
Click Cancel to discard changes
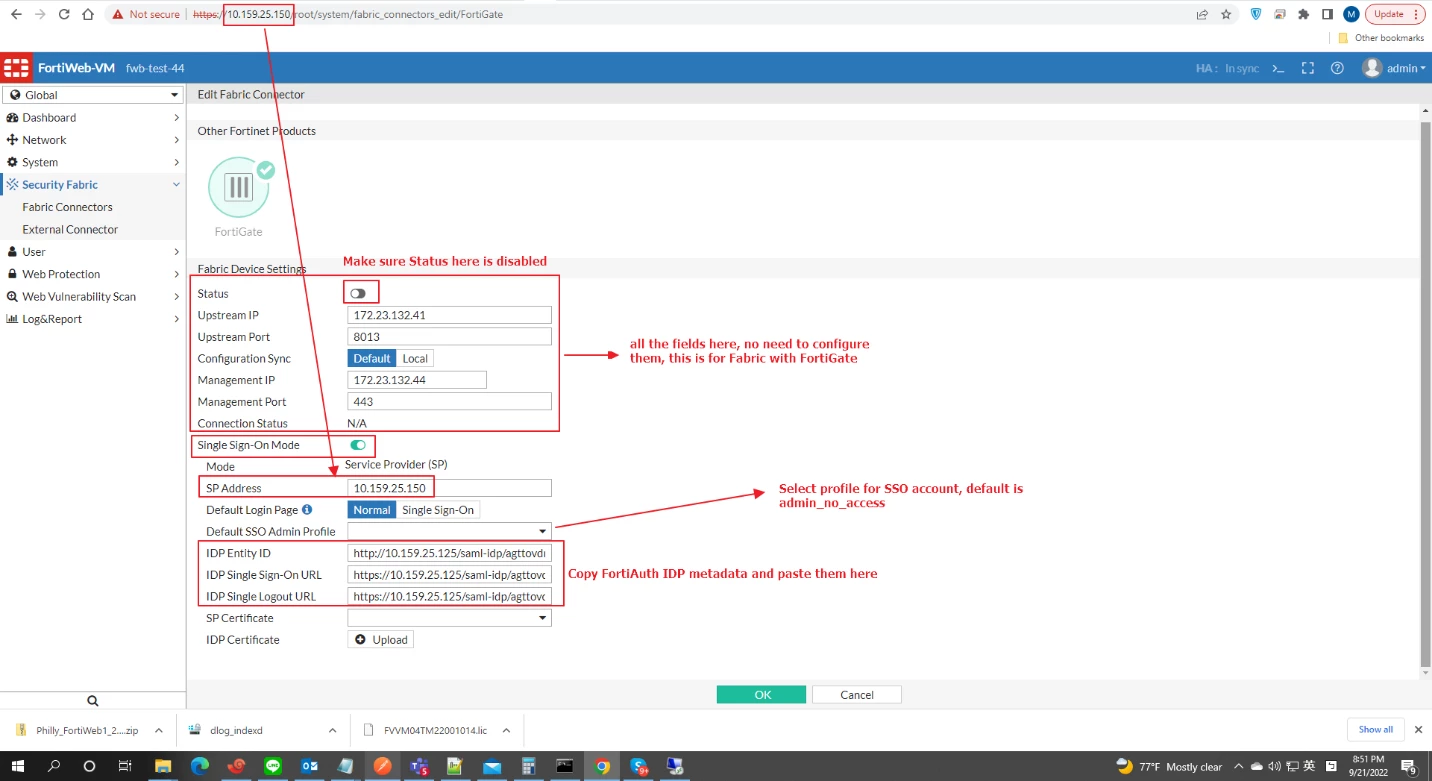pyautogui.click(x=857, y=695)
